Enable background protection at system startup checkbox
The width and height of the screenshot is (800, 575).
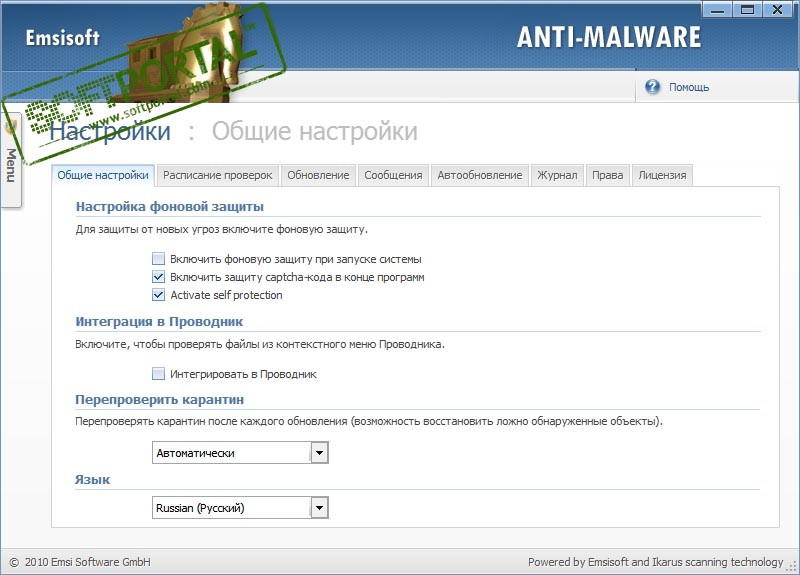(x=159, y=259)
